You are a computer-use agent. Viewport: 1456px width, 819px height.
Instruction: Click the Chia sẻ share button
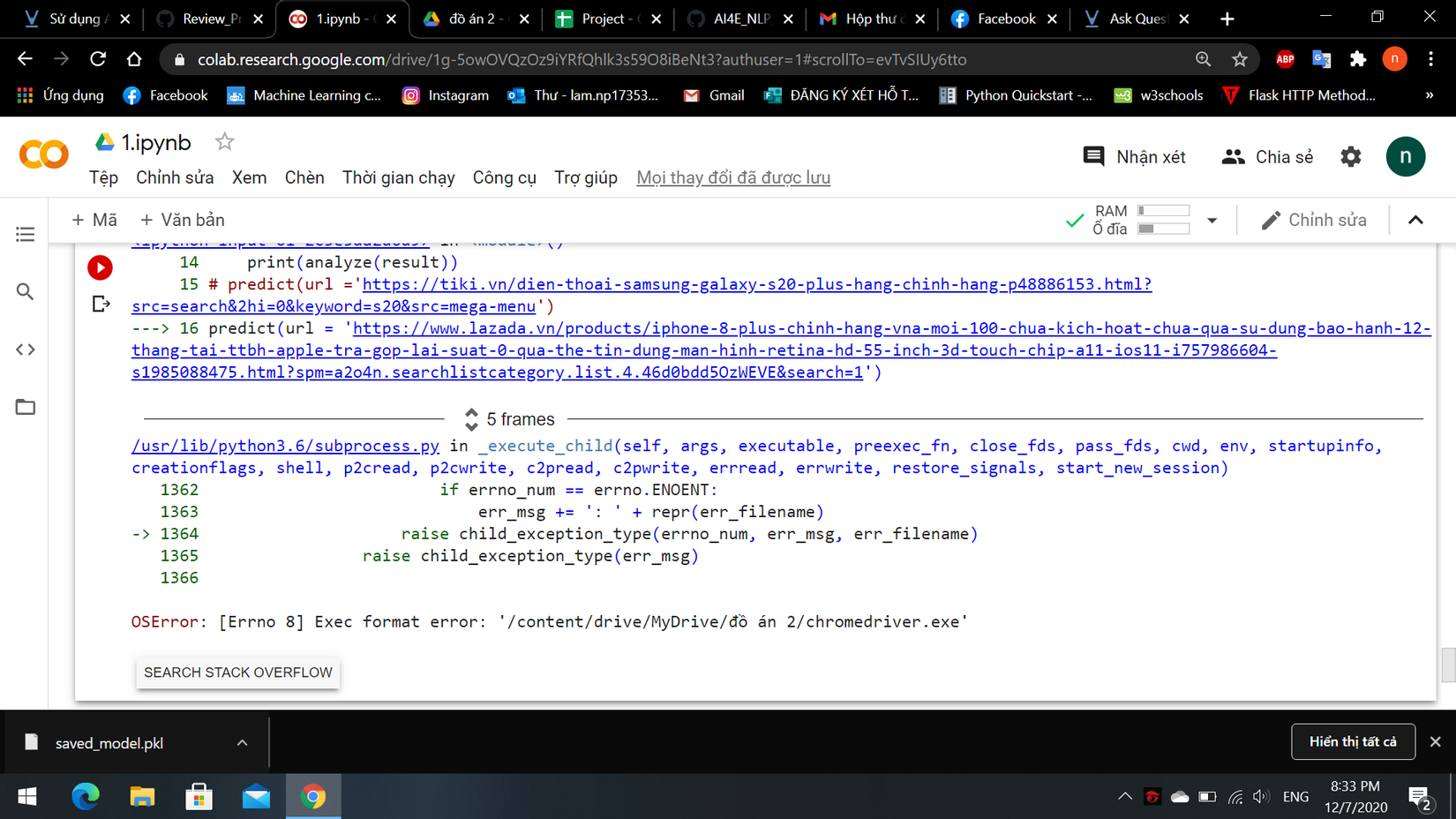tap(1267, 157)
